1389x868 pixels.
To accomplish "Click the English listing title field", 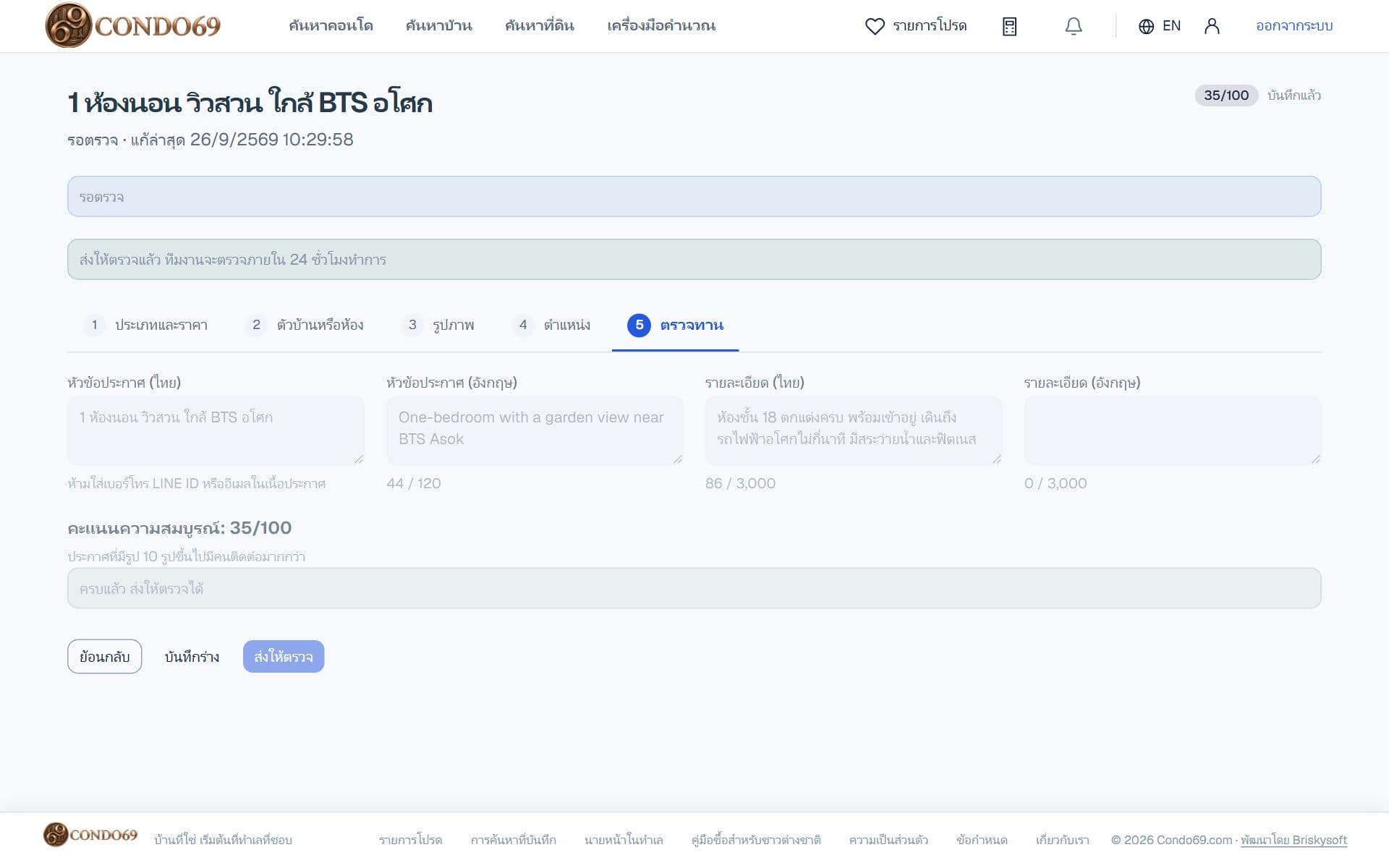I will pyautogui.click(x=535, y=430).
